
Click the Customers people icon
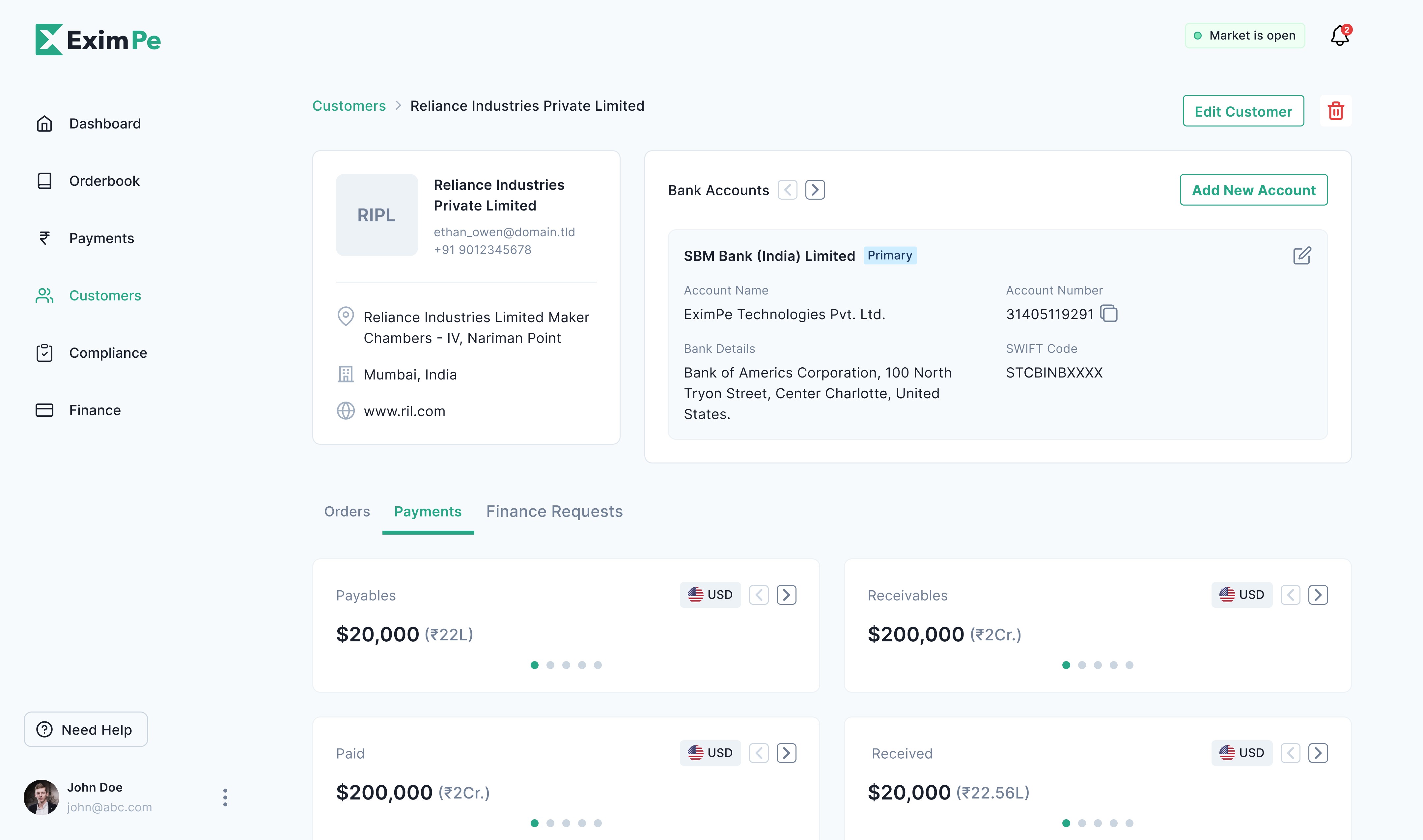pos(44,295)
